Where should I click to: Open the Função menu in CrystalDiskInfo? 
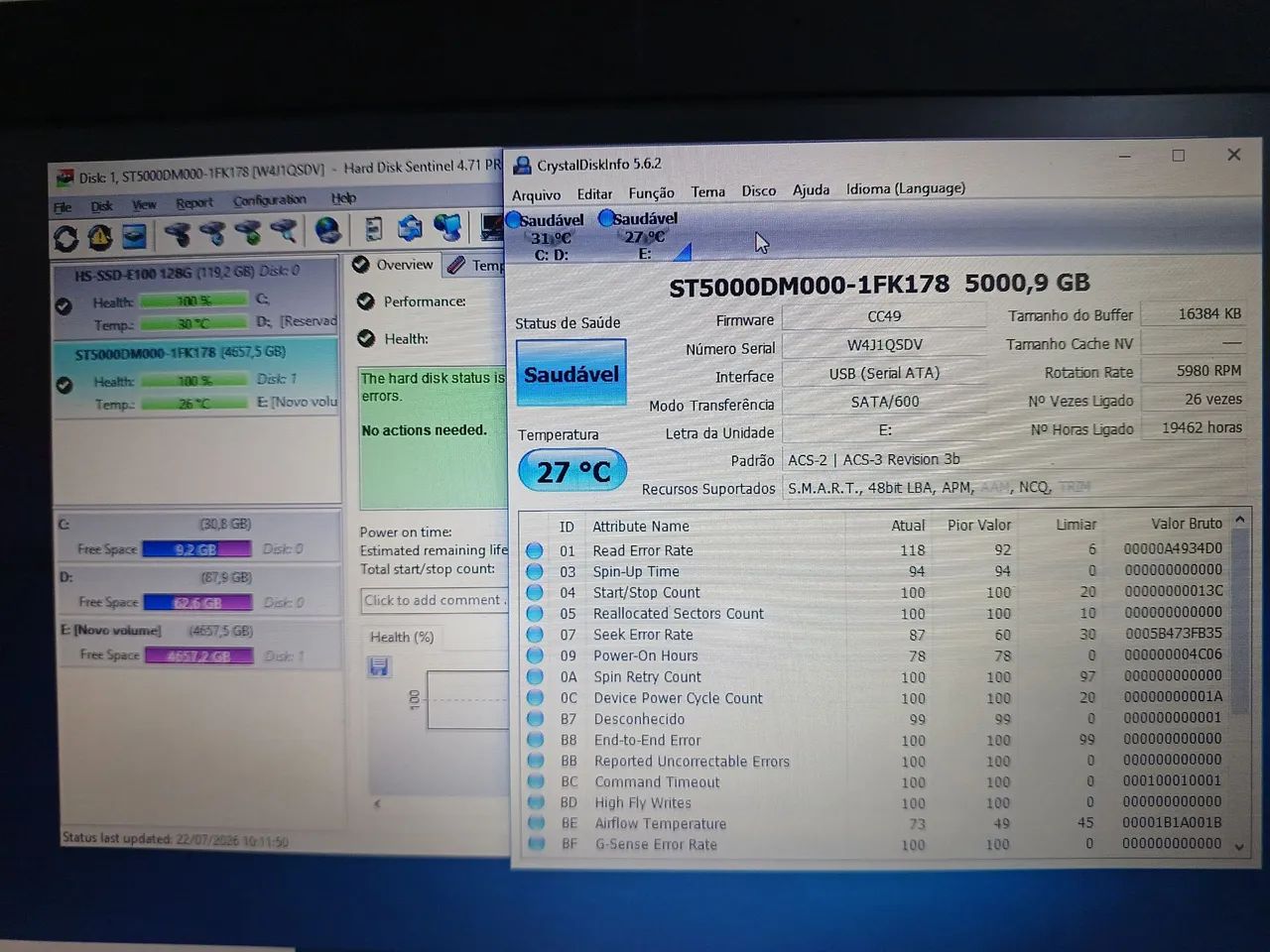651,192
